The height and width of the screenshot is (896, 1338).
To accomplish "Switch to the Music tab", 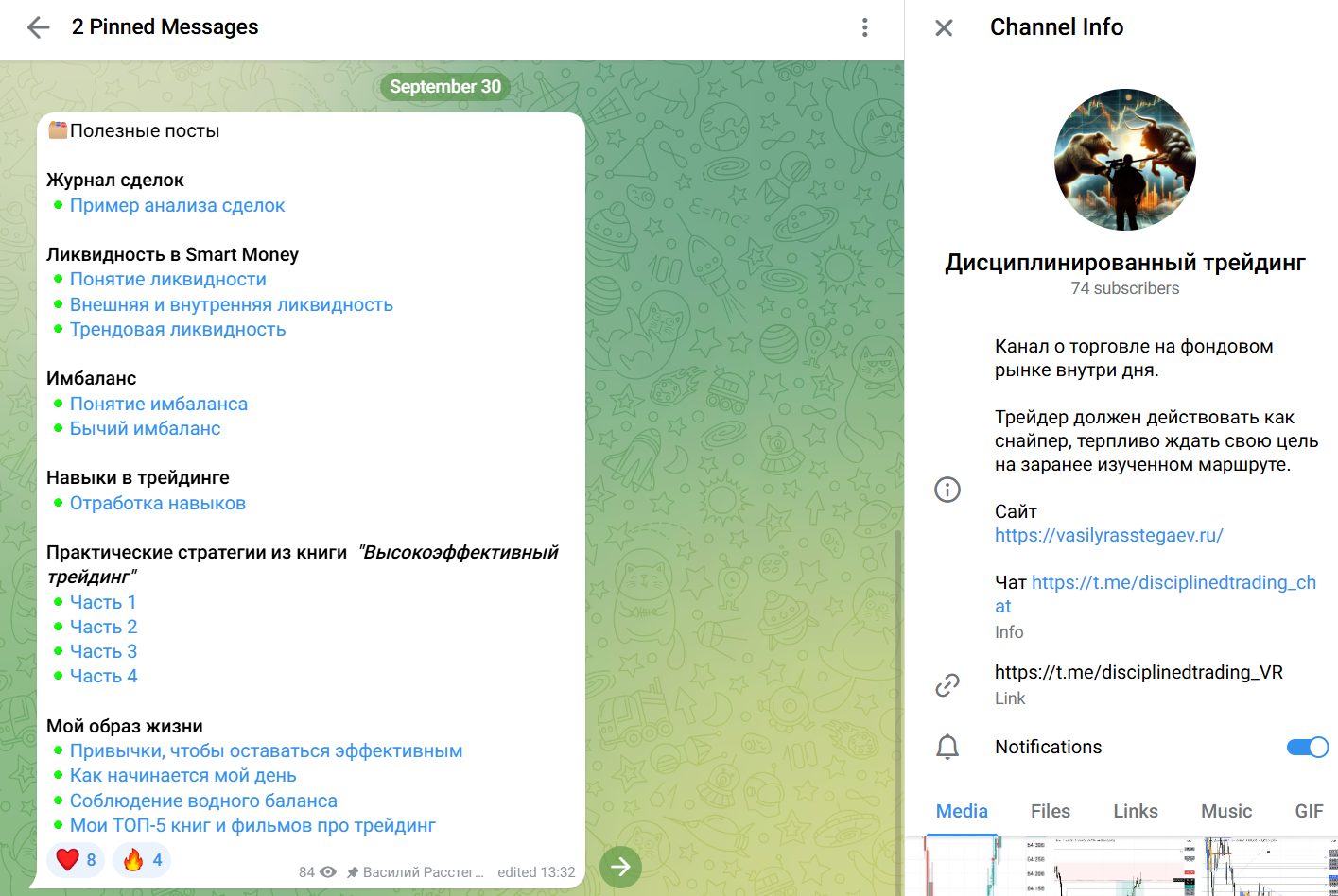I will tap(1225, 811).
